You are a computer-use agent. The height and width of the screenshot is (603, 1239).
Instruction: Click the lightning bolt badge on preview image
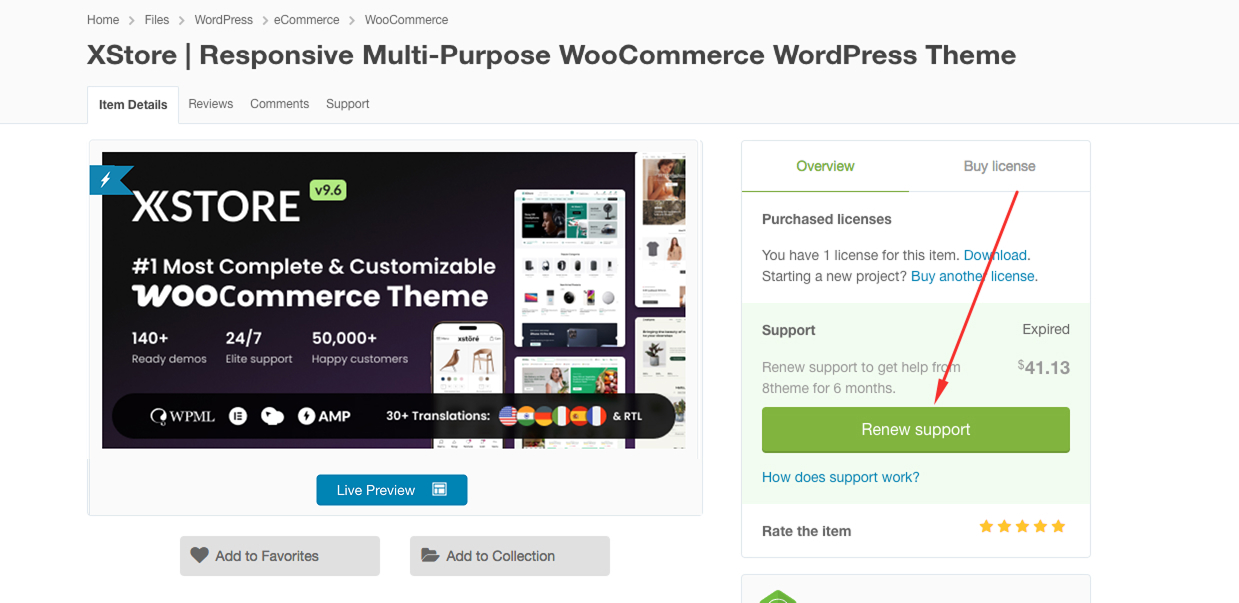click(108, 180)
